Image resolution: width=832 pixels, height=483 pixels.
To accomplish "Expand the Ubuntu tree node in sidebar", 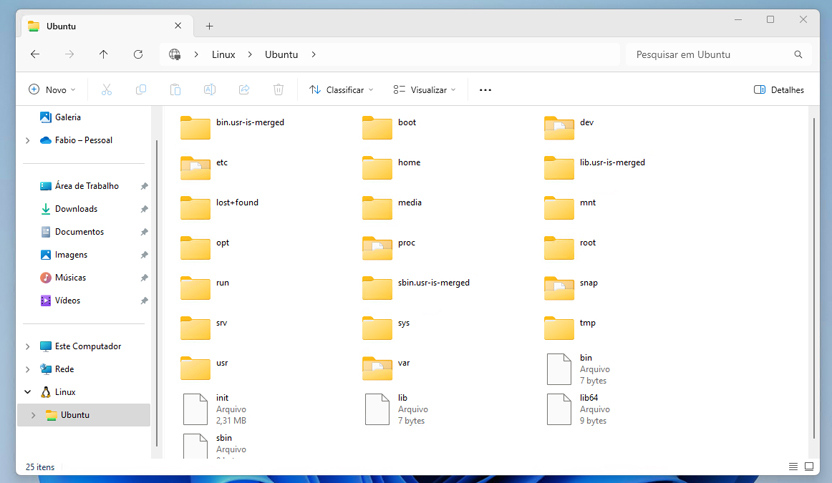I will point(33,415).
